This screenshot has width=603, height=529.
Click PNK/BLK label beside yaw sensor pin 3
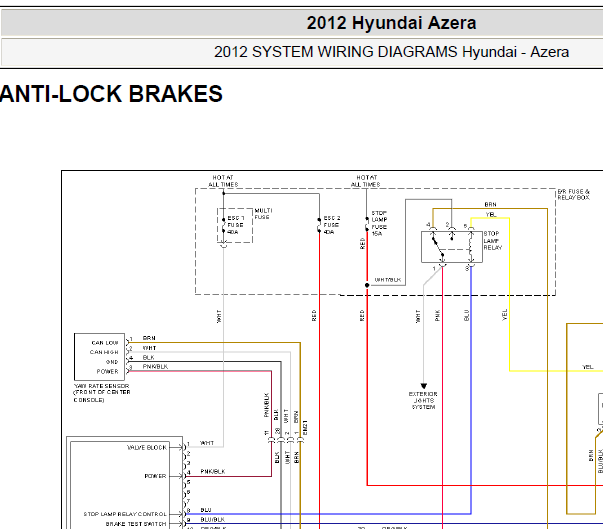(155, 366)
